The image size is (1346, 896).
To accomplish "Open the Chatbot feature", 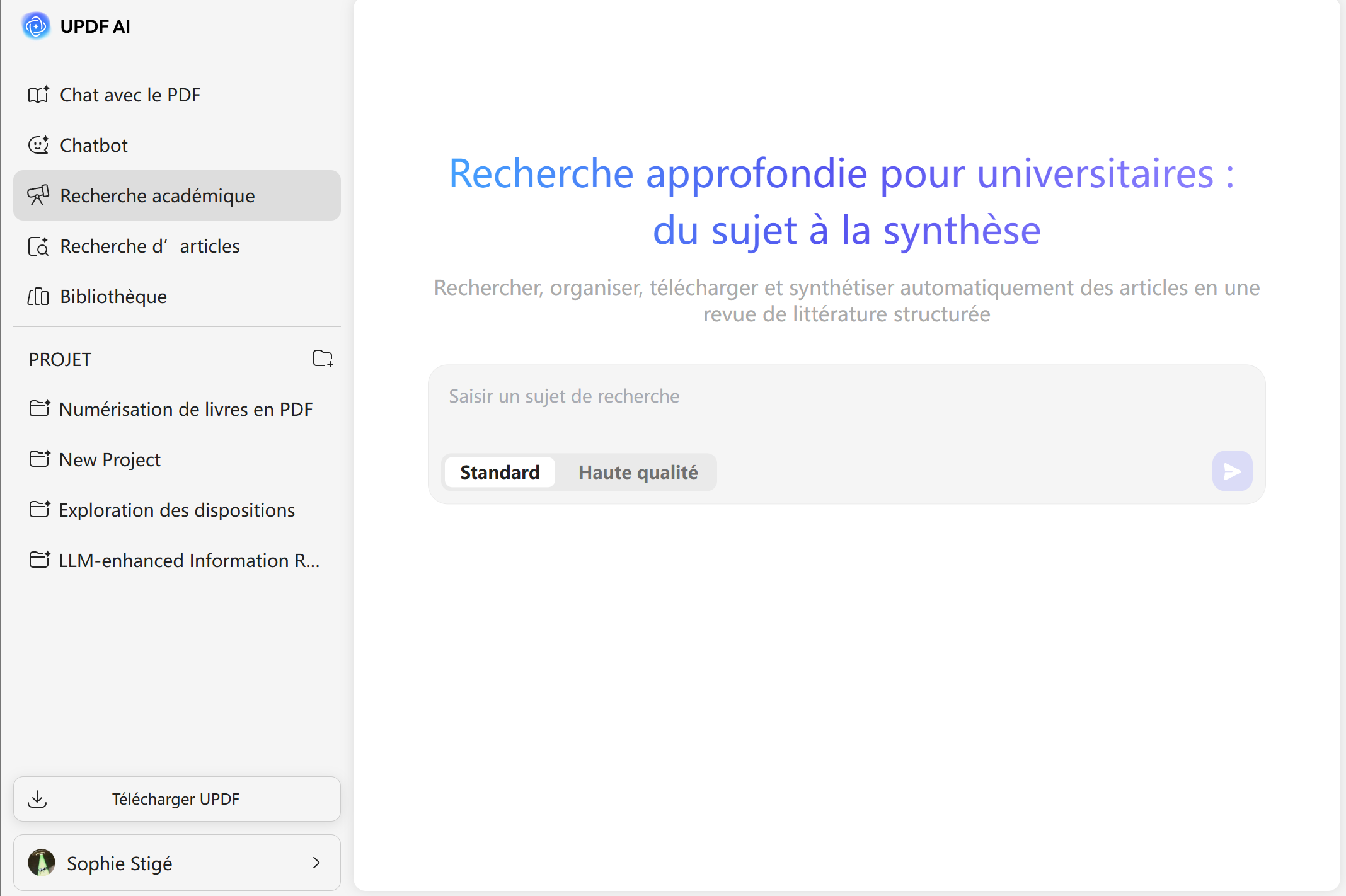I will pos(95,145).
